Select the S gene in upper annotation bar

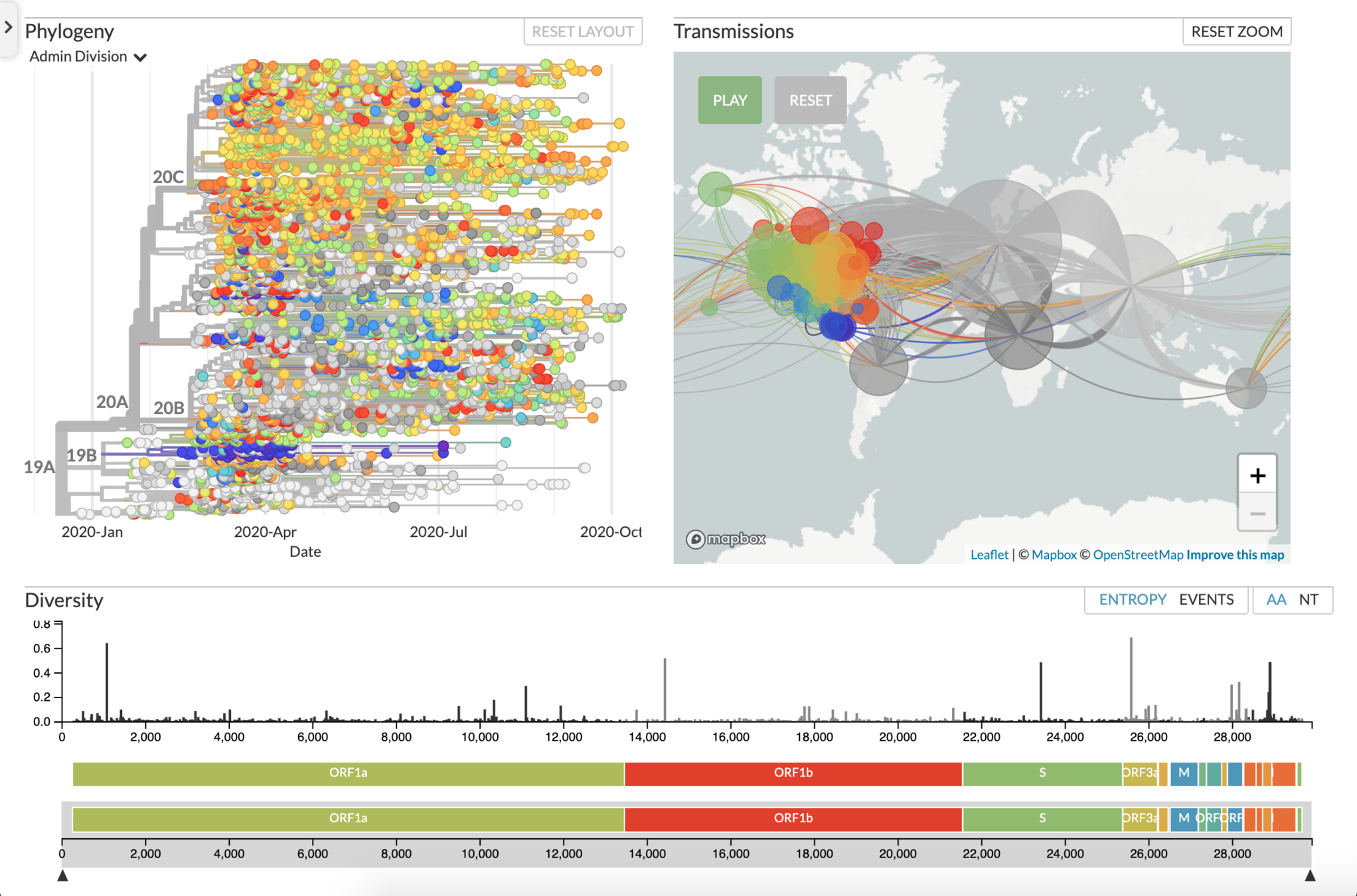1042,773
